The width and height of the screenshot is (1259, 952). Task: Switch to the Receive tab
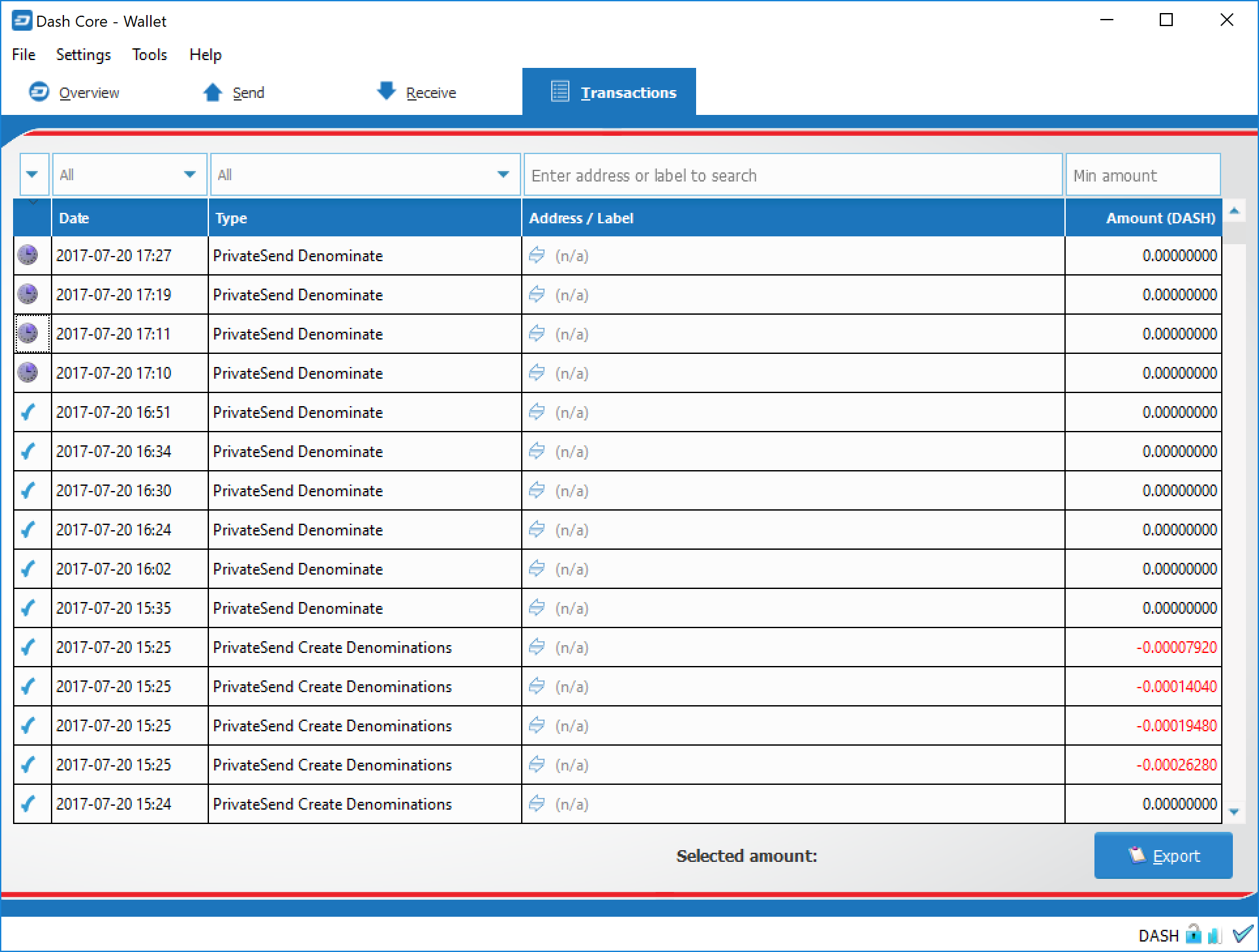pyautogui.click(x=417, y=93)
